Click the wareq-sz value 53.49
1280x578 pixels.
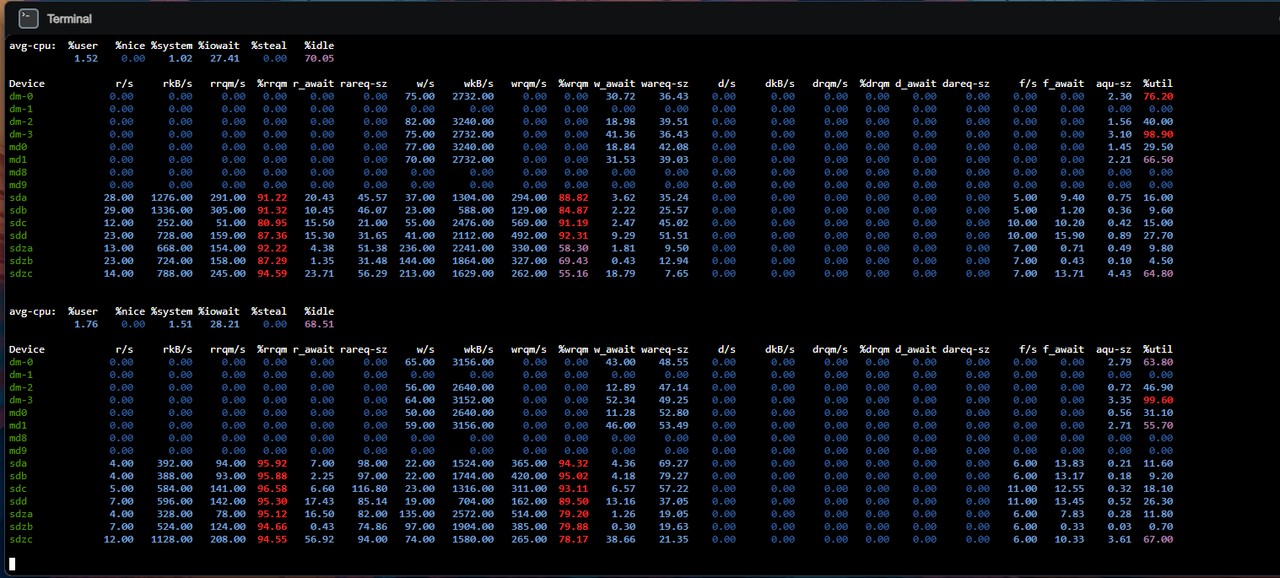[x=674, y=425]
